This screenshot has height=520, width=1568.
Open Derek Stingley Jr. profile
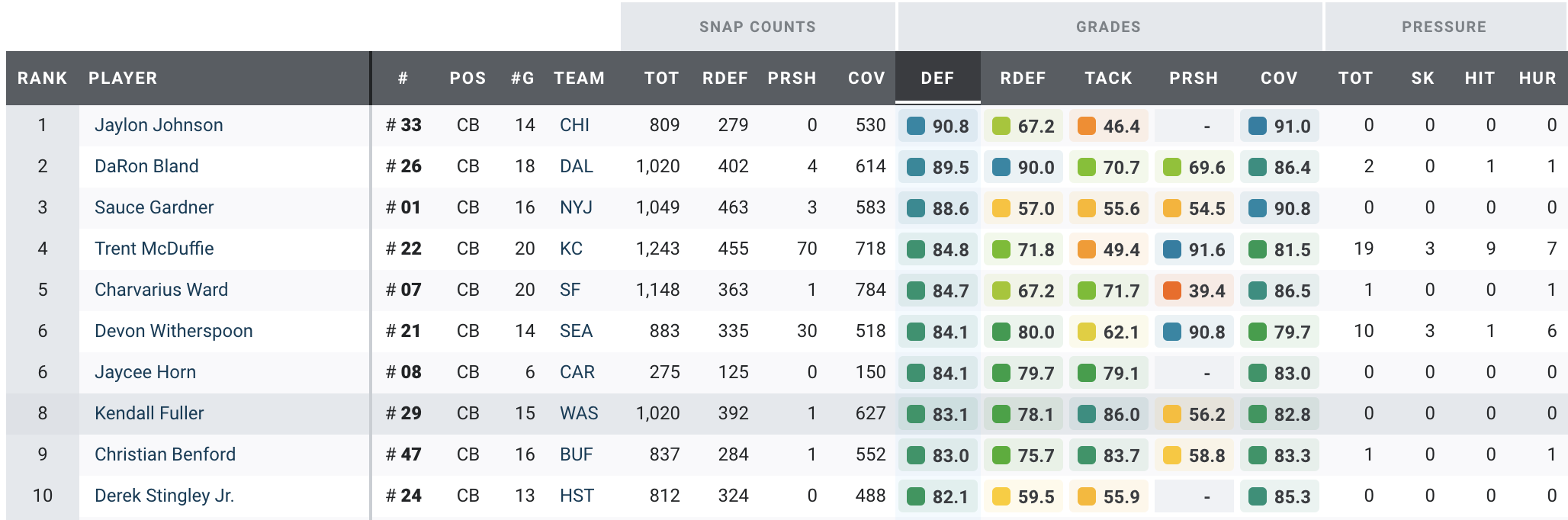[x=164, y=496]
